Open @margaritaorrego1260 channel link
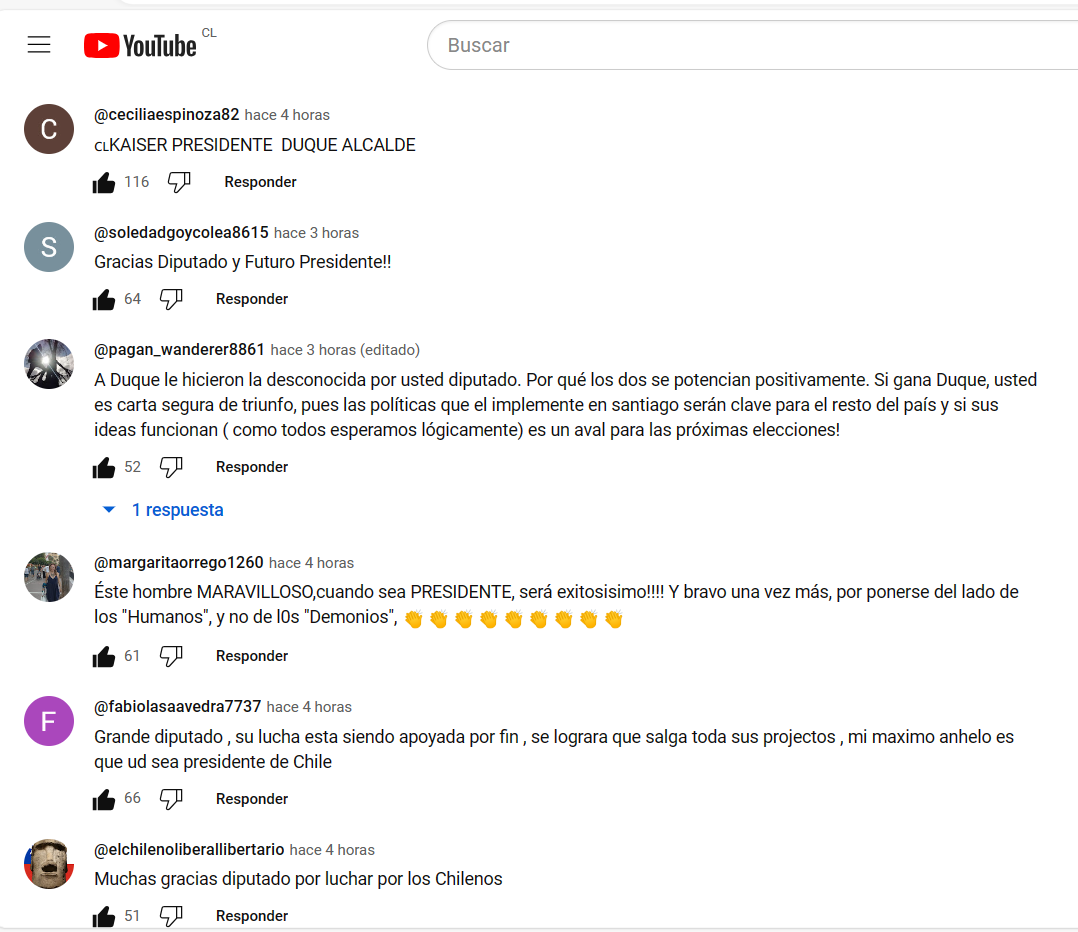This screenshot has height=932, width=1078. pos(179,562)
